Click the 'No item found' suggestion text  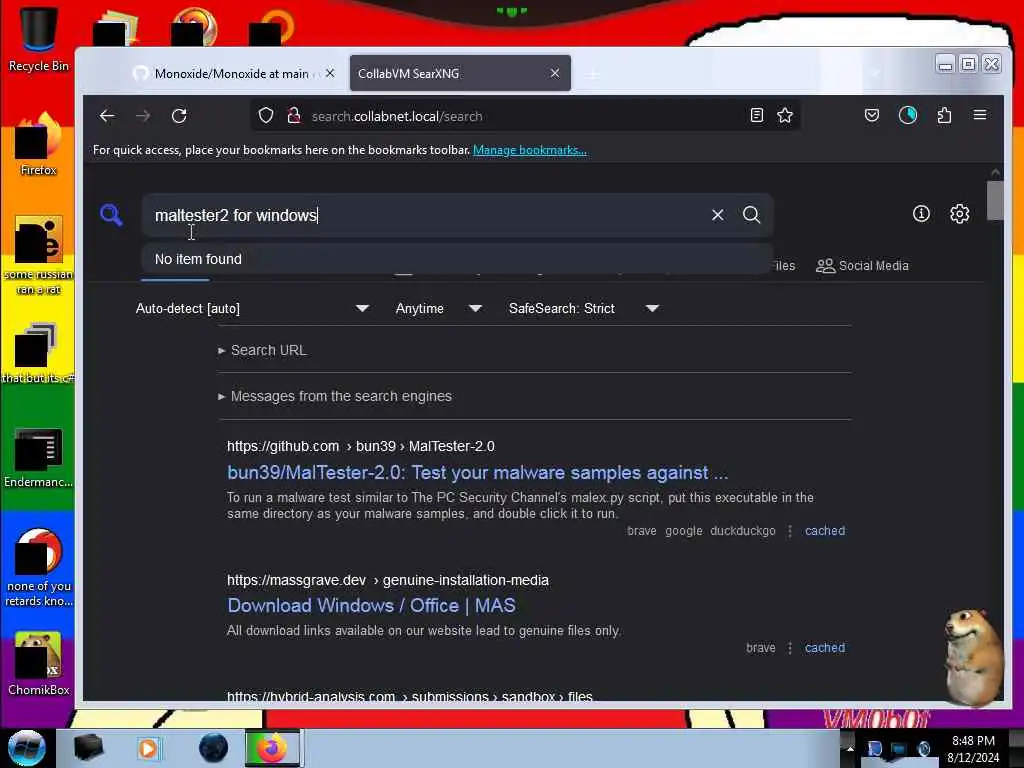click(x=198, y=259)
